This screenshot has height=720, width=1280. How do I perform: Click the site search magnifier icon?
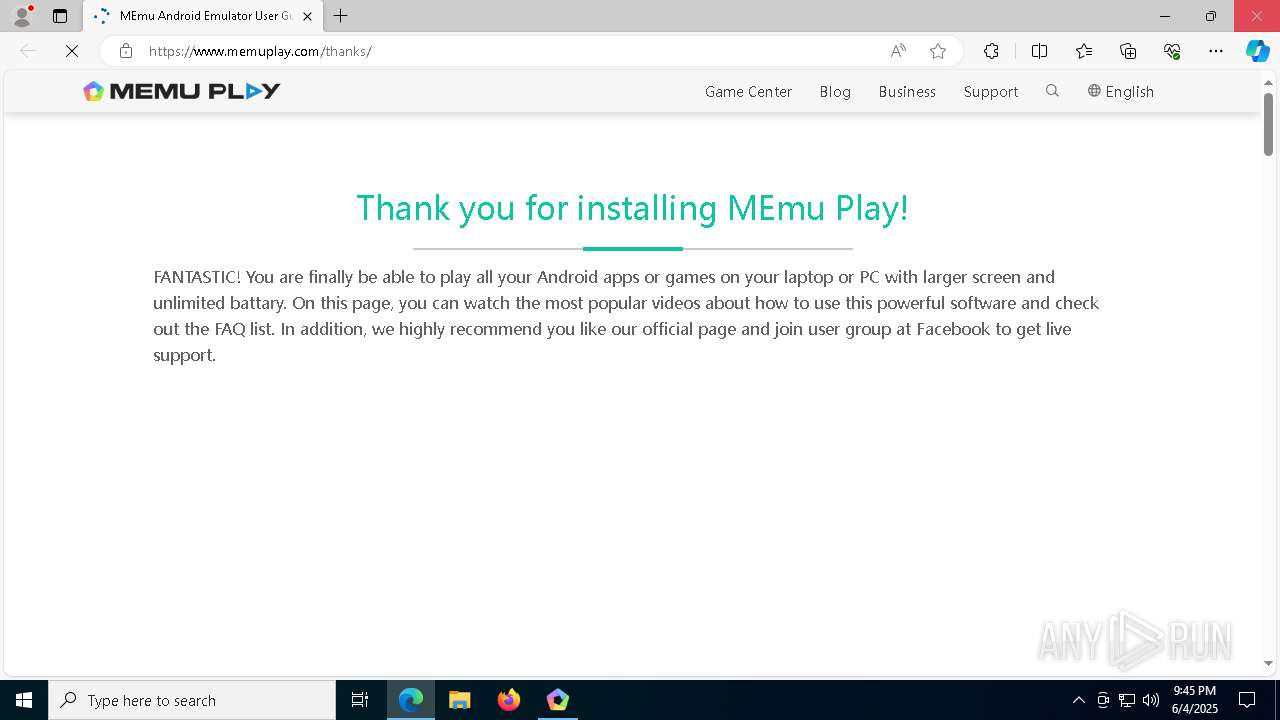tap(1052, 91)
